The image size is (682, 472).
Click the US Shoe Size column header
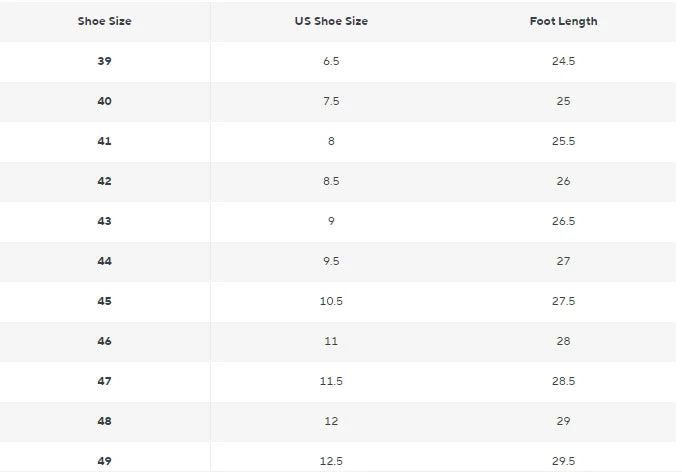point(331,21)
